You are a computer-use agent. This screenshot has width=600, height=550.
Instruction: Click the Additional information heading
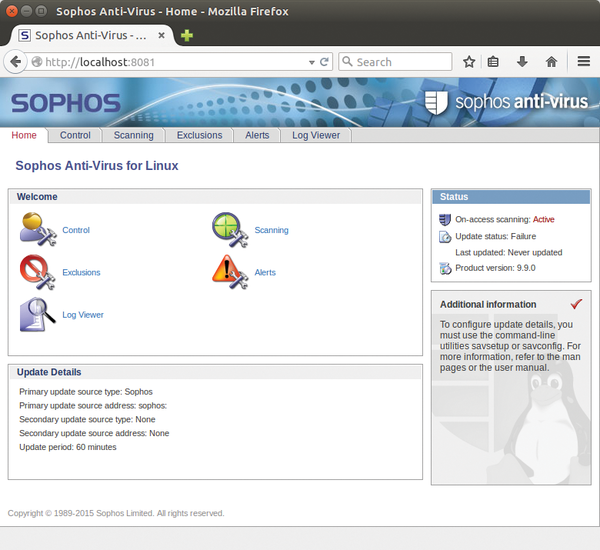point(488,304)
